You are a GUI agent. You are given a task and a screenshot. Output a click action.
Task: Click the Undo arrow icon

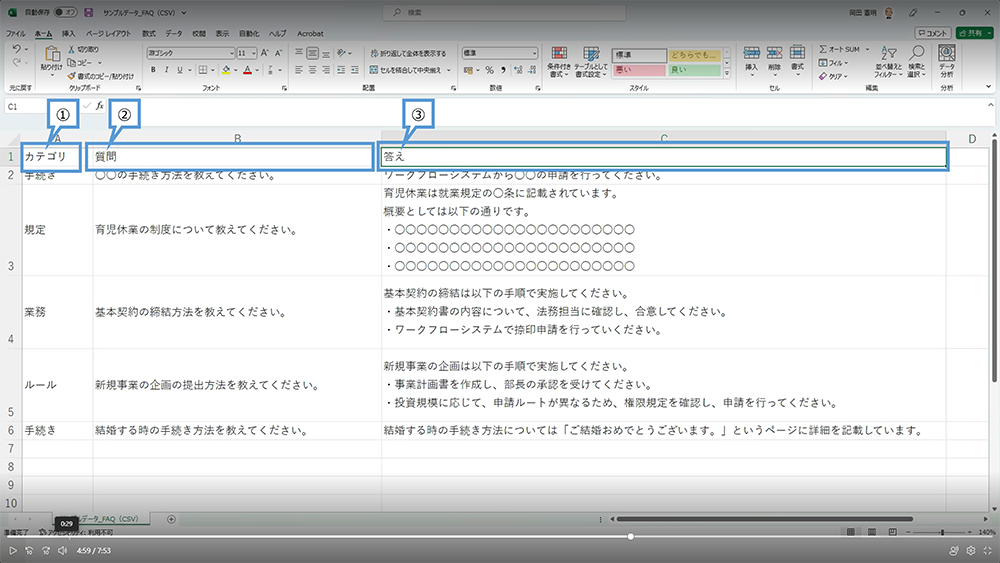[17, 48]
